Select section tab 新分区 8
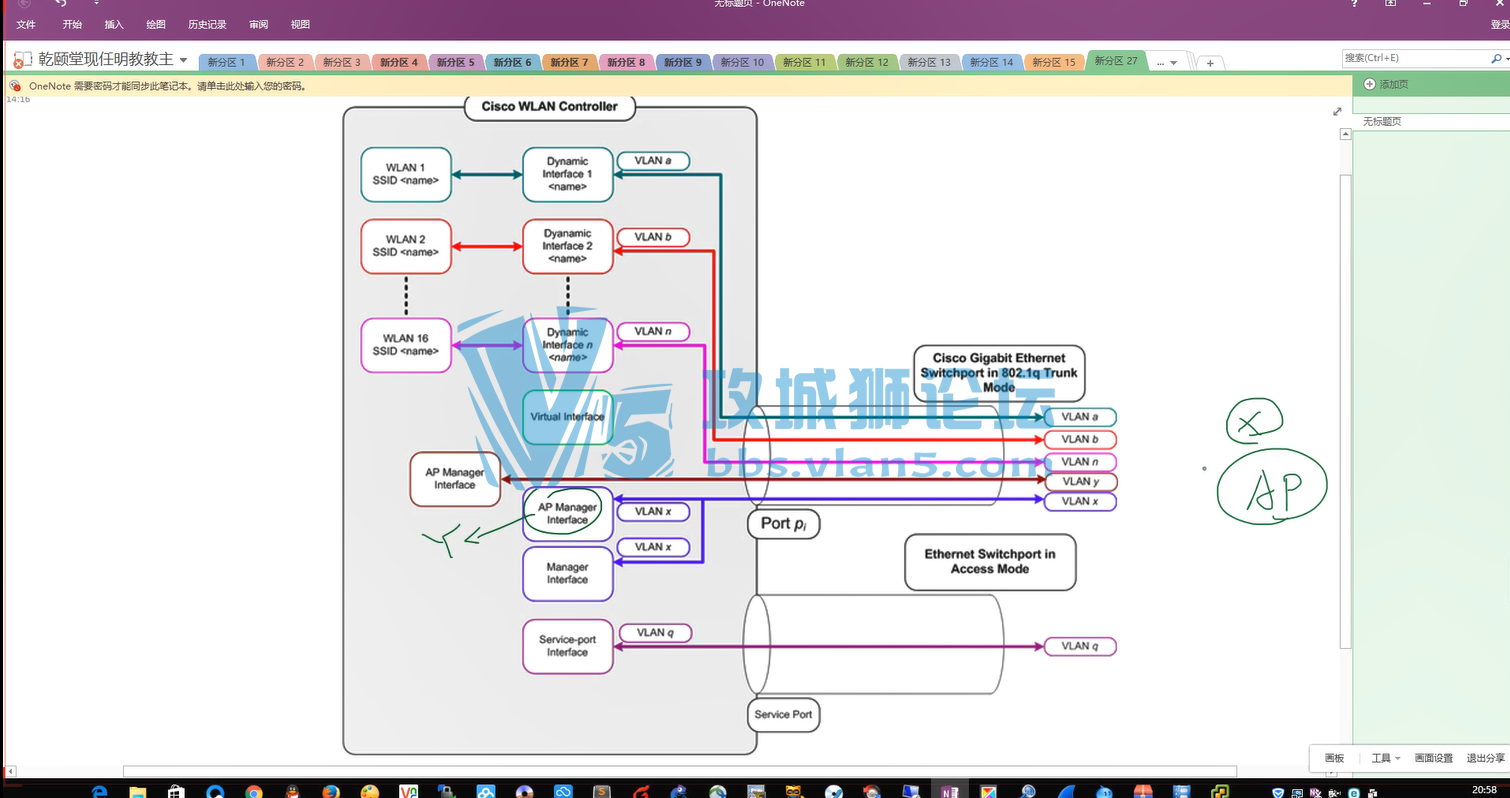The image size is (1510, 798). [627, 62]
